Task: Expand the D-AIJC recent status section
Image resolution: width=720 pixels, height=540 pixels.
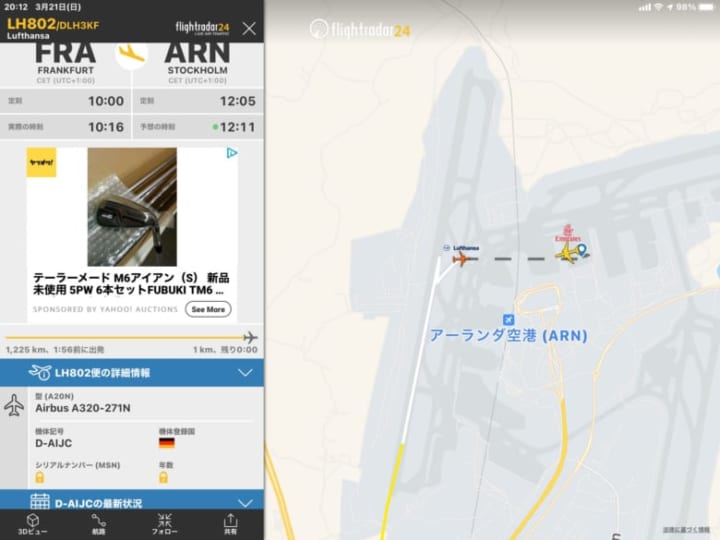Action: tap(132, 501)
